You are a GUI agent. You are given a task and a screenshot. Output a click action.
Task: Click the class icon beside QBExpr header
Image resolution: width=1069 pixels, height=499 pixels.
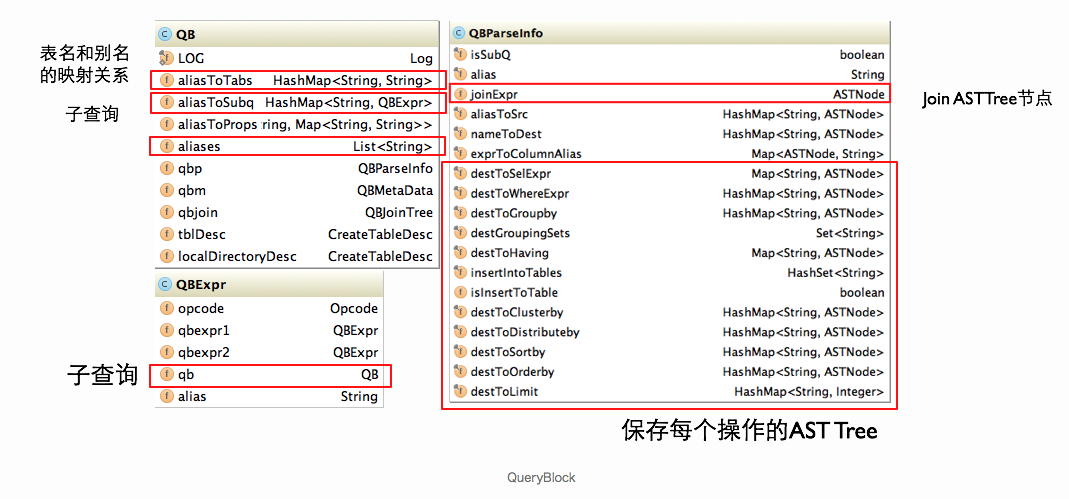[x=165, y=284]
